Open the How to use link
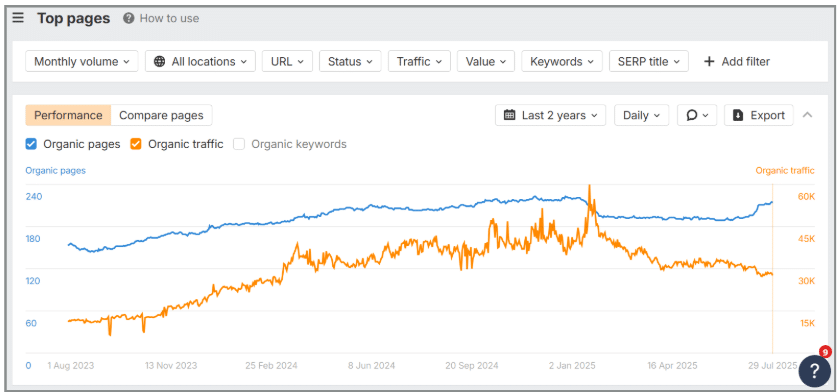The width and height of the screenshot is (837, 392). point(169,18)
